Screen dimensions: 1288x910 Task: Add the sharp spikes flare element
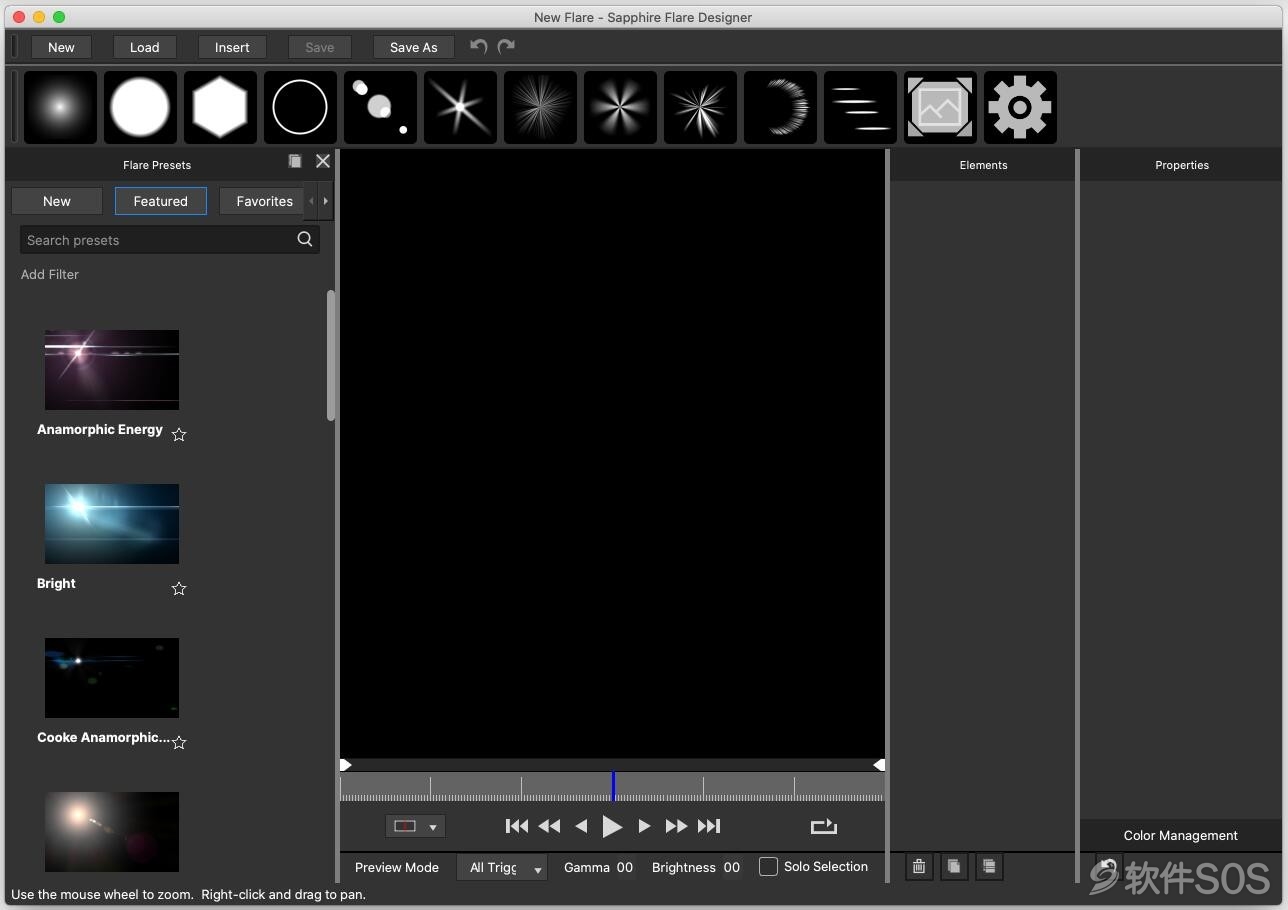point(700,107)
